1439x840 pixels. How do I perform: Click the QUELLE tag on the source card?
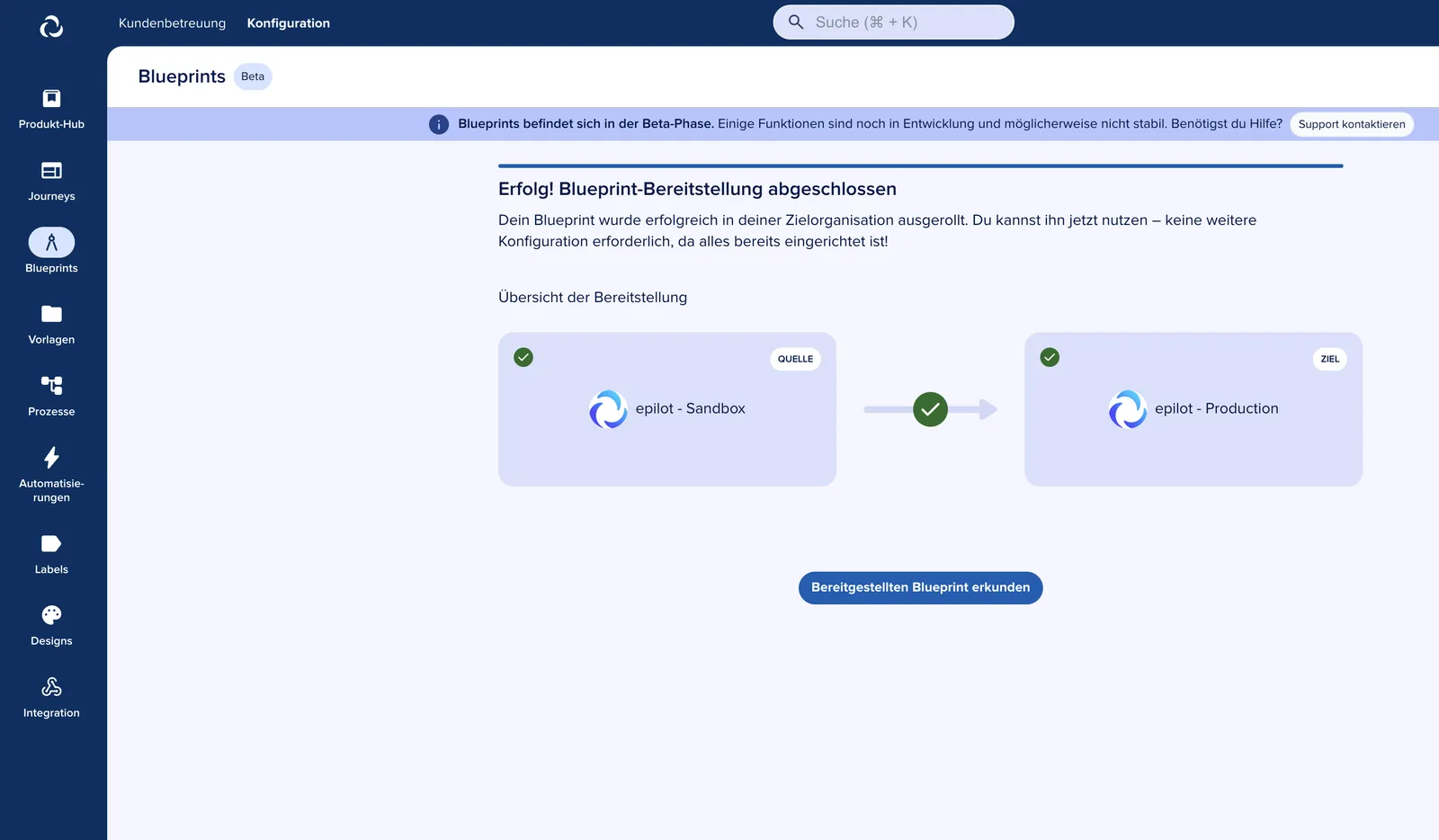tap(795, 359)
